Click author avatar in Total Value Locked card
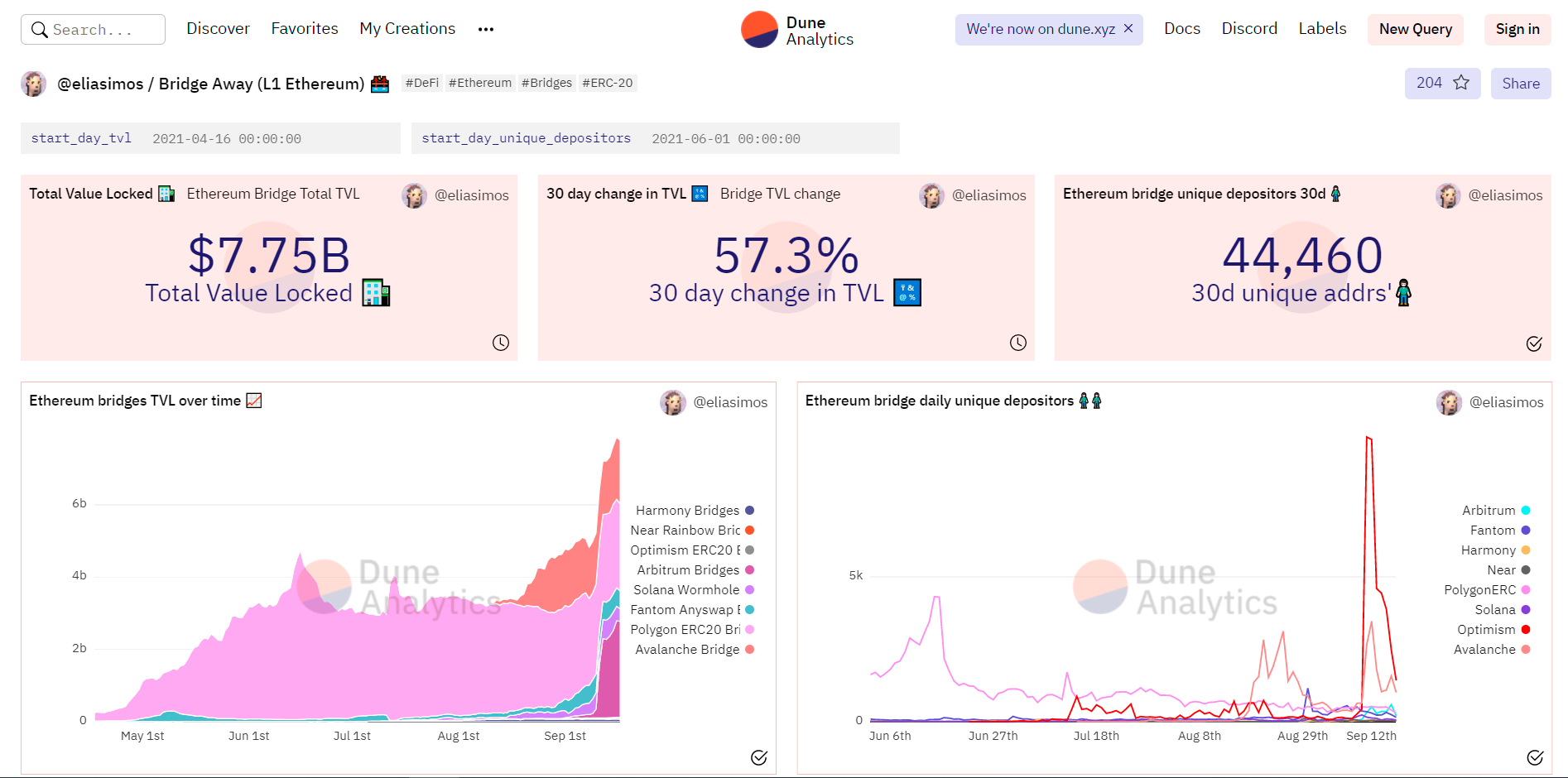The height and width of the screenshot is (778, 1568). coord(415,195)
